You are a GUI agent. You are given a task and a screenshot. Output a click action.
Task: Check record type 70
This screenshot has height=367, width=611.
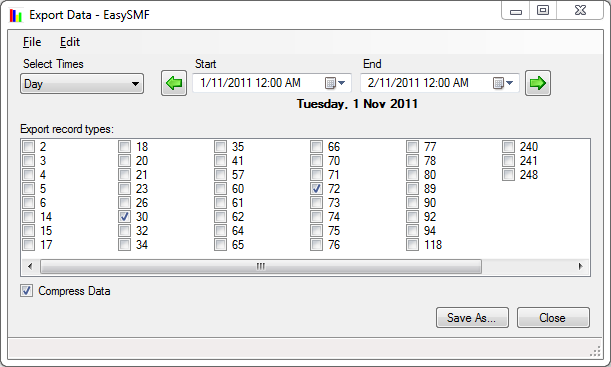click(x=316, y=161)
